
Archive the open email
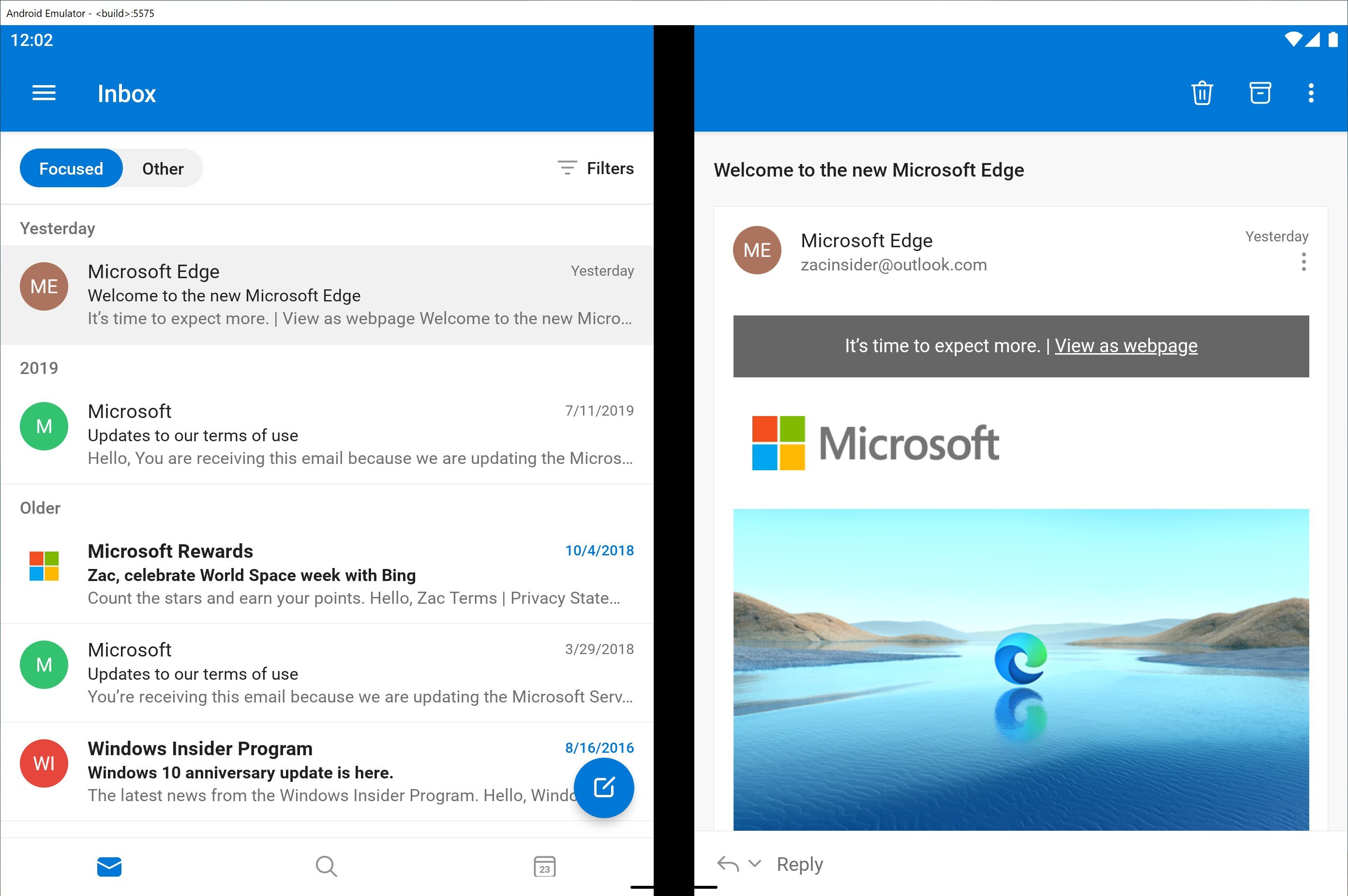point(1259,93)
